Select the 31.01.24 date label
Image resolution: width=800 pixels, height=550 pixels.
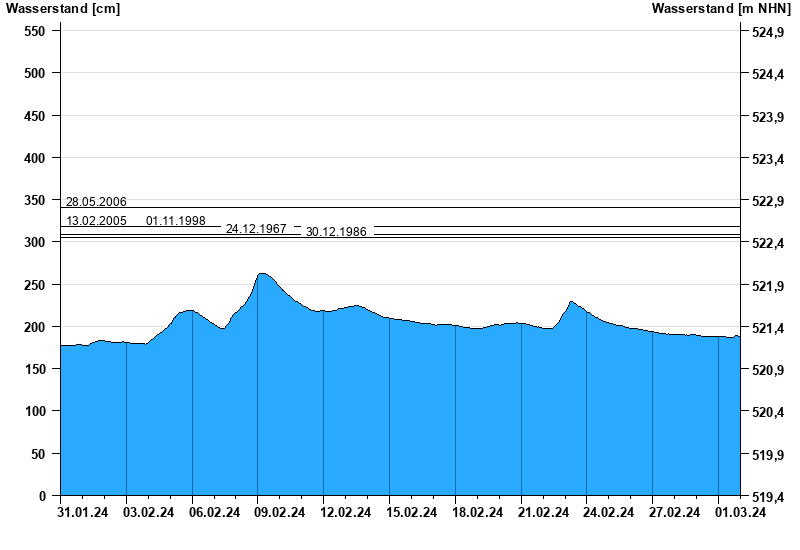(82, 513)
